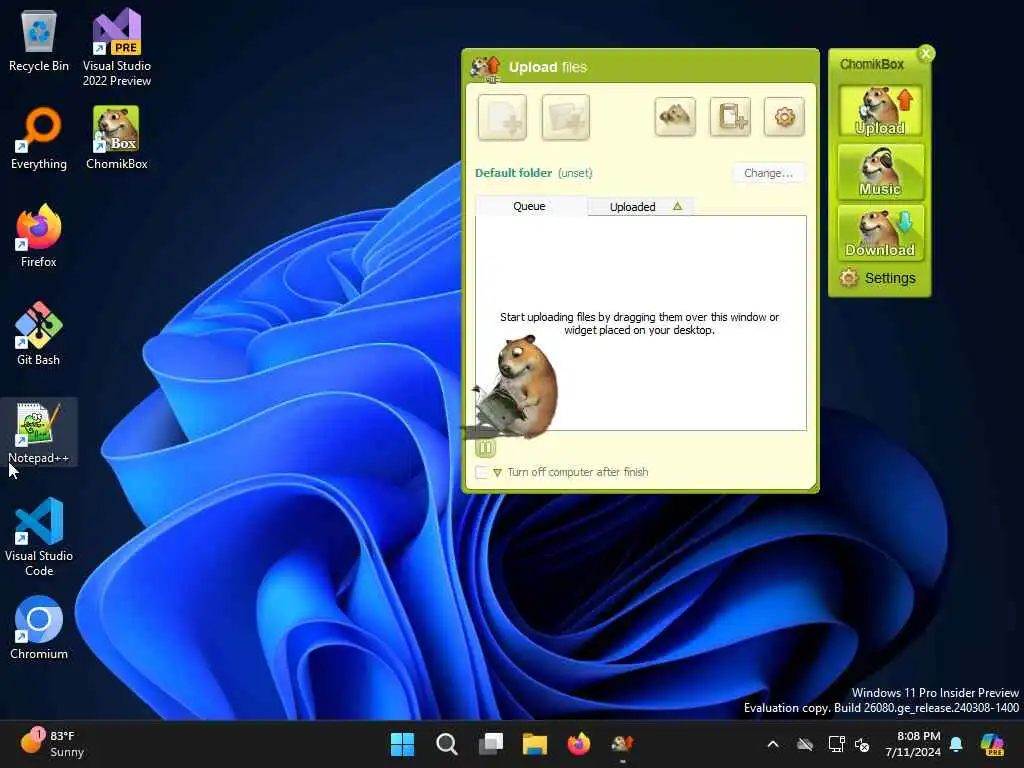Click ChomikBox taskbar icon
1024x768 pixels.
coord(622,744)
